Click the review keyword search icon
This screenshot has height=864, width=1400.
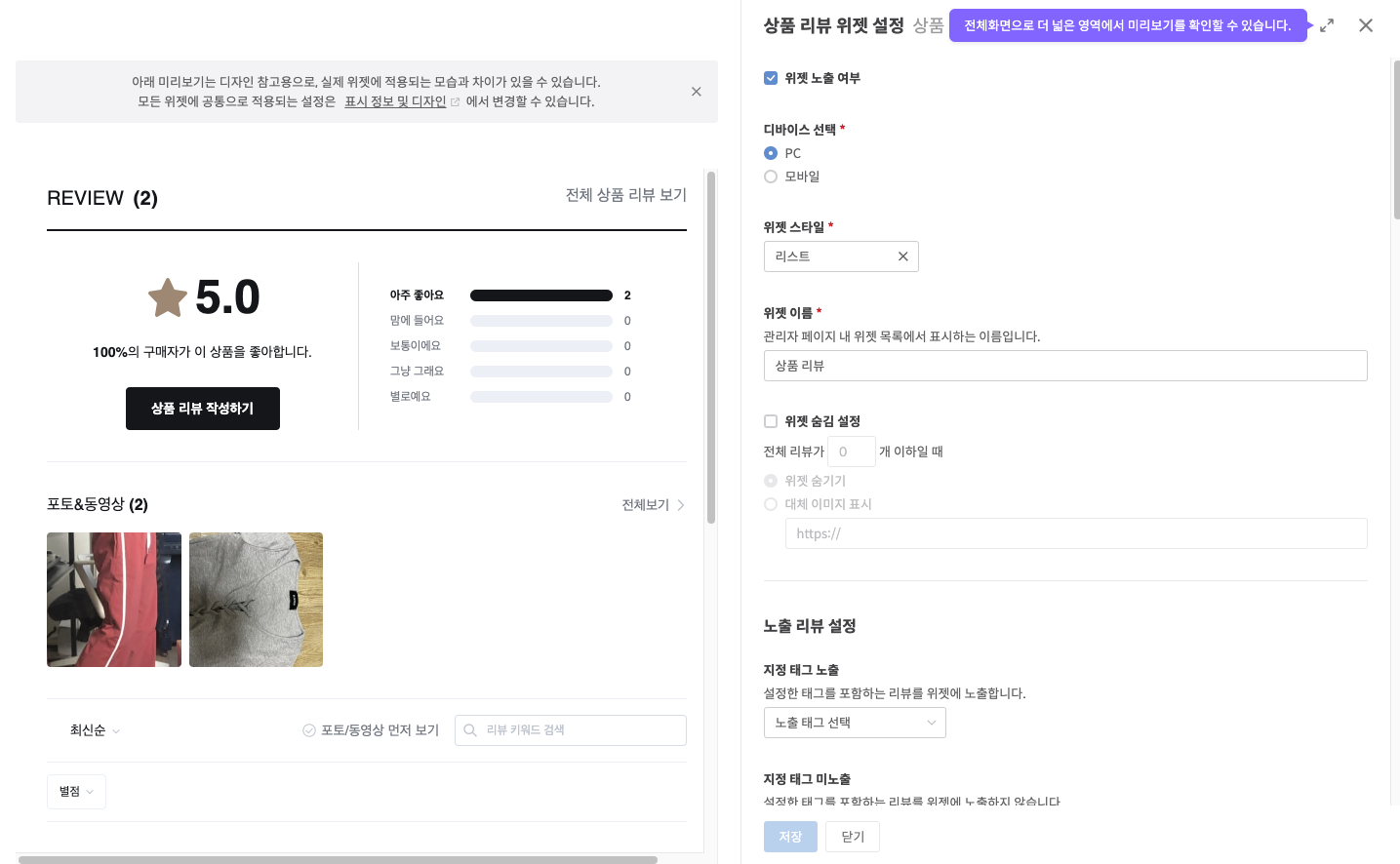[x=470, y=730]
